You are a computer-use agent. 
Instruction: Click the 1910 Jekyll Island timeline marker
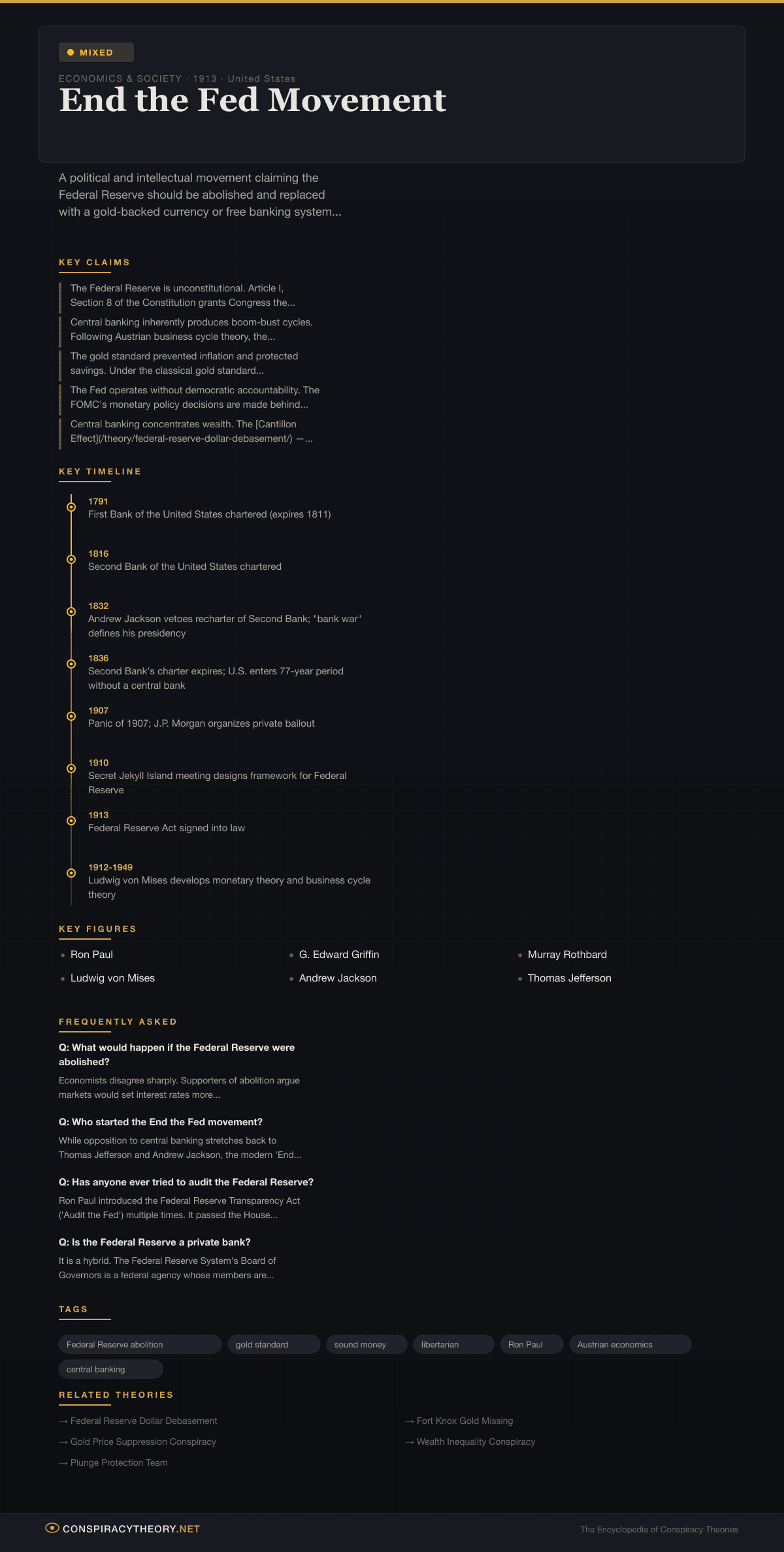(71, 768)
